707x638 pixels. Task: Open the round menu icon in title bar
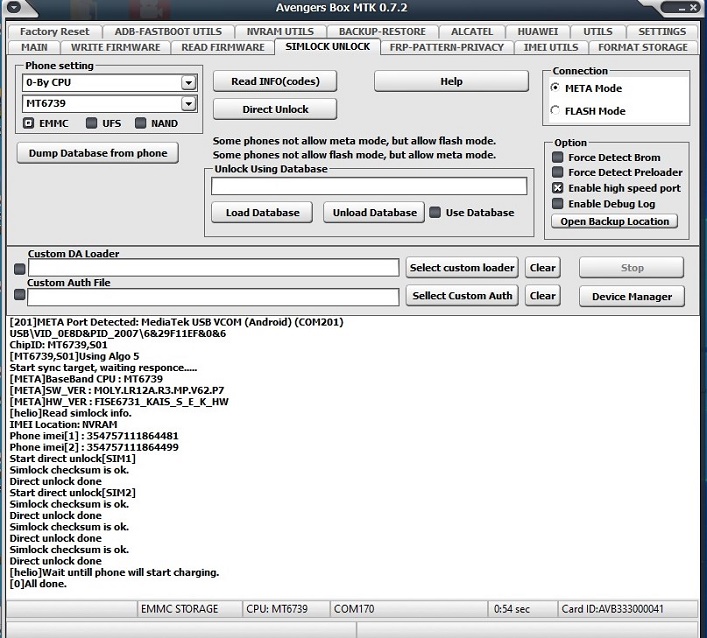14,8
